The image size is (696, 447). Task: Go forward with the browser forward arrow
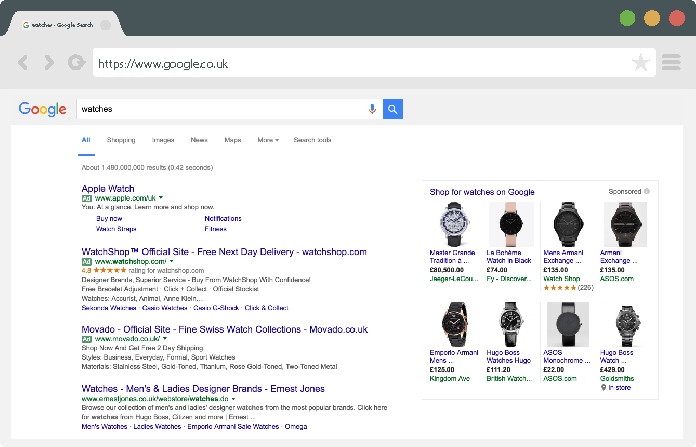49,63
